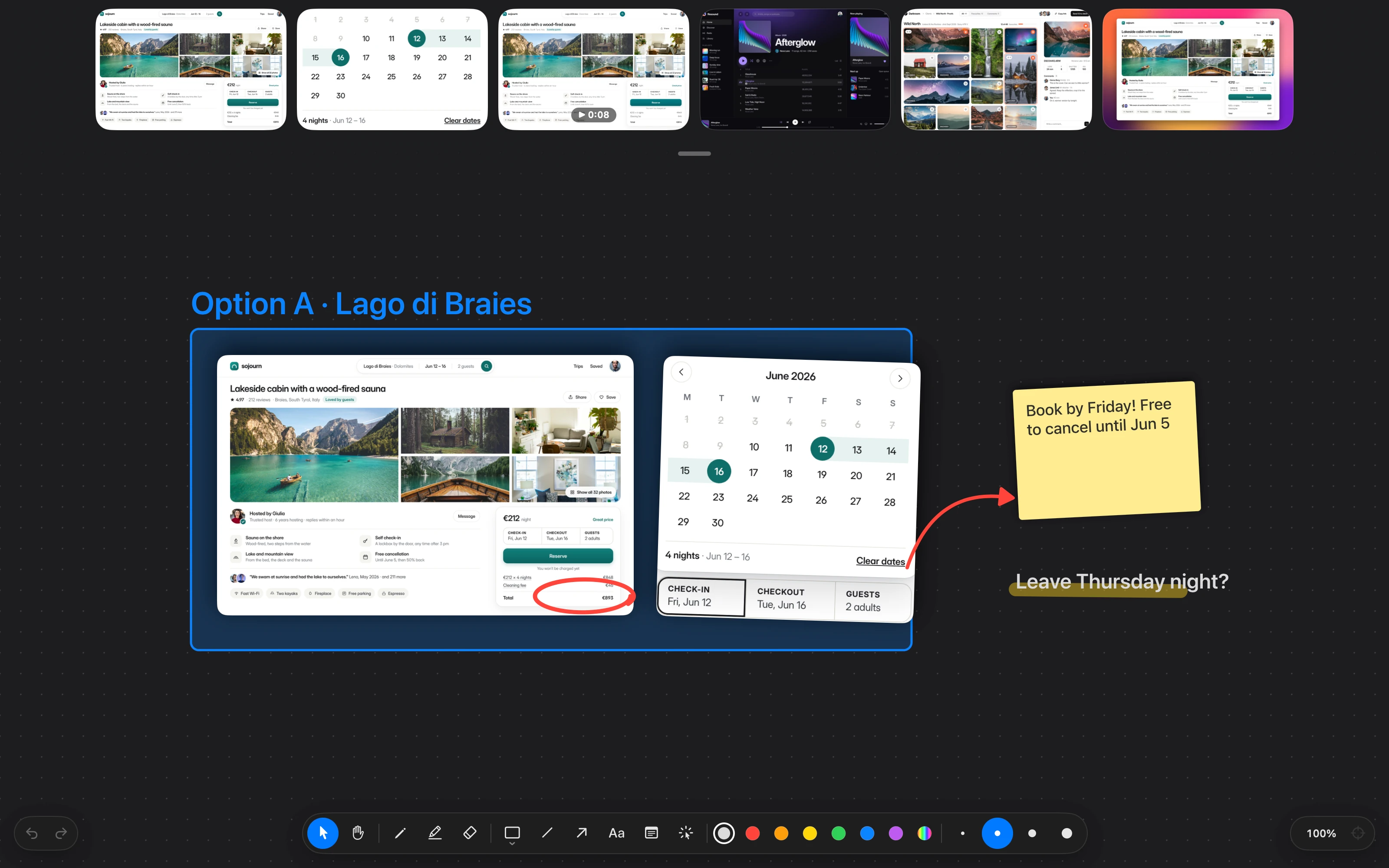This screenshot has width=1389, height=868.
Task: Redo the last undone action
Action: (61, 834)
